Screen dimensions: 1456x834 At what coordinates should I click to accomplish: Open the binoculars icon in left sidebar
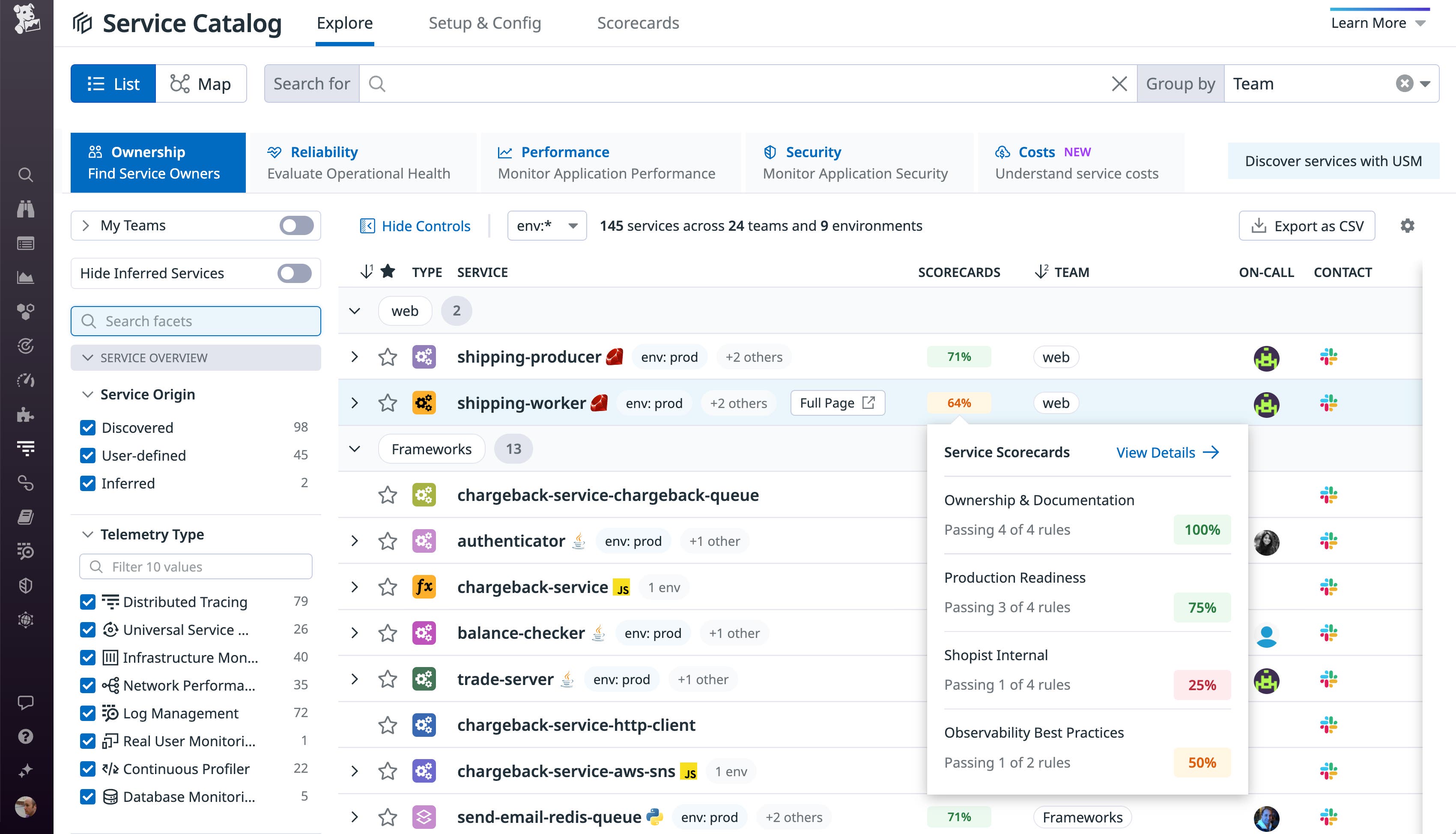(x=25, y=209)
